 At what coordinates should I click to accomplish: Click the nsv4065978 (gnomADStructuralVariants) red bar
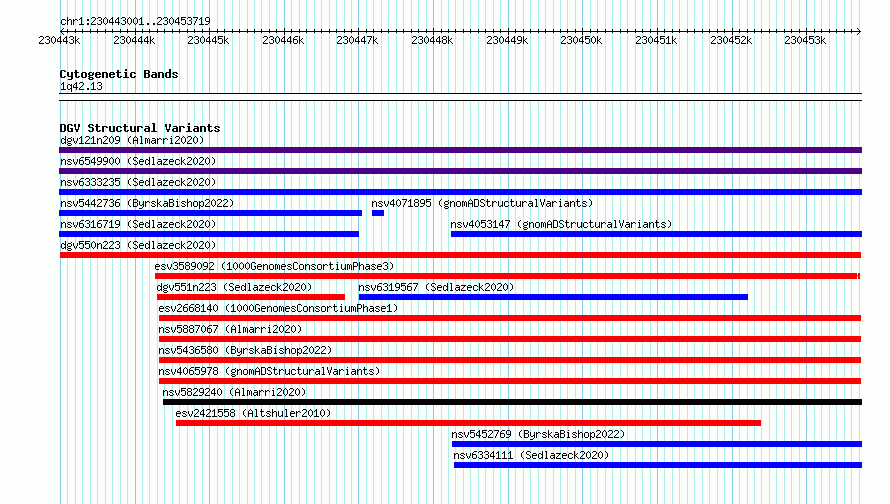point(510,381)
